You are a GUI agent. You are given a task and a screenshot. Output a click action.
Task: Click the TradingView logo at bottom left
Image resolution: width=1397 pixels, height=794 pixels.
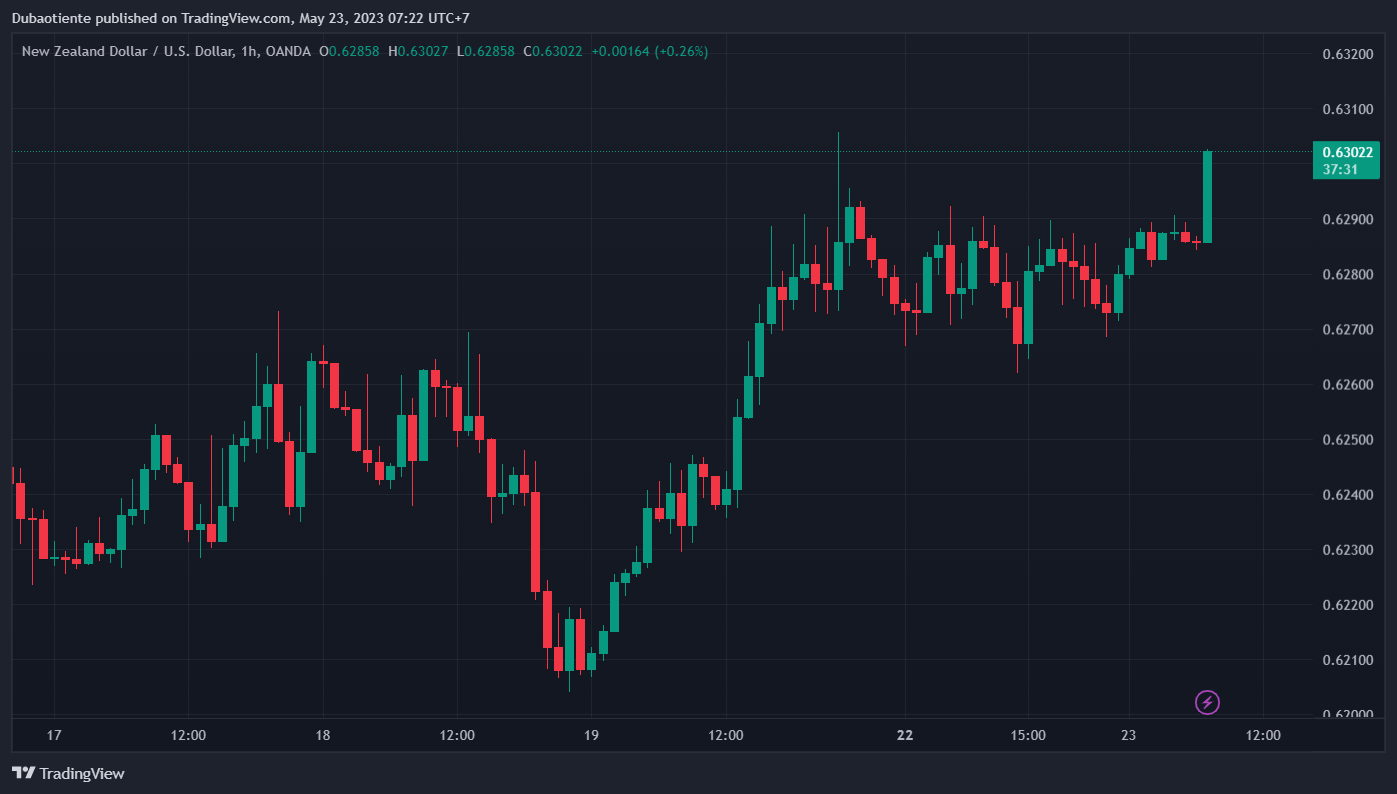tap(68, 773)
